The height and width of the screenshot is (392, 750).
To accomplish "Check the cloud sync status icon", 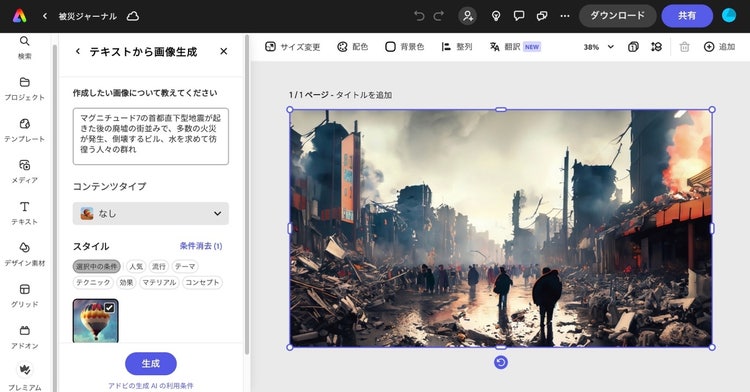I will [x=132, y=16].
